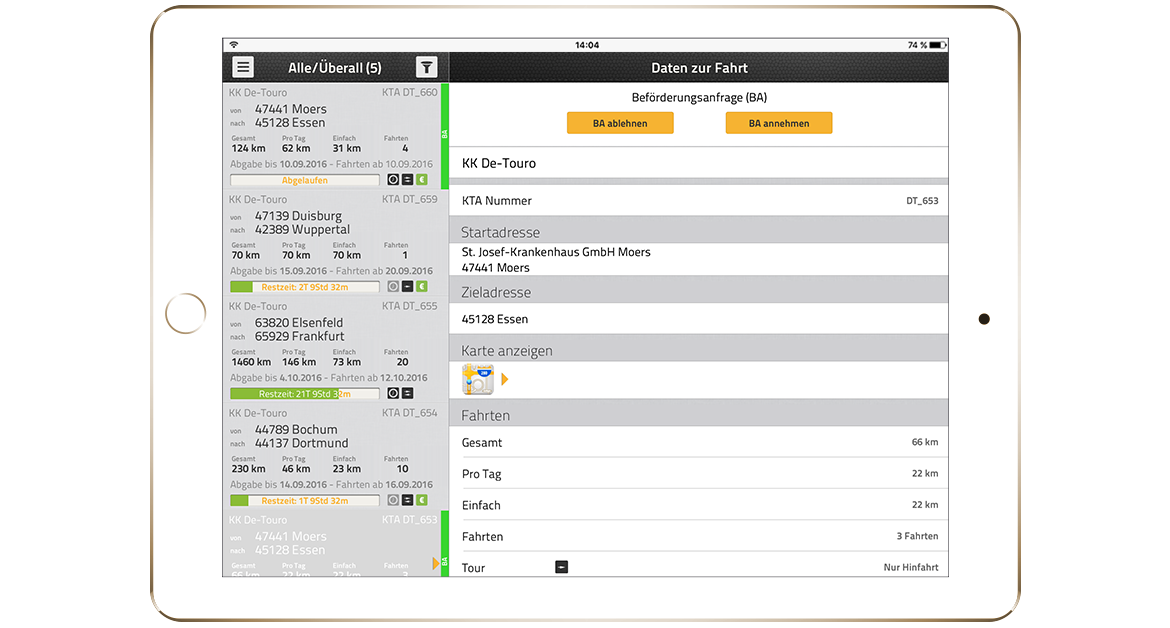This screenshot has width=1170, height=628.
Task: Tap the 3 Fahrten value
Action: pyautogui.click(x=917, y=536)
